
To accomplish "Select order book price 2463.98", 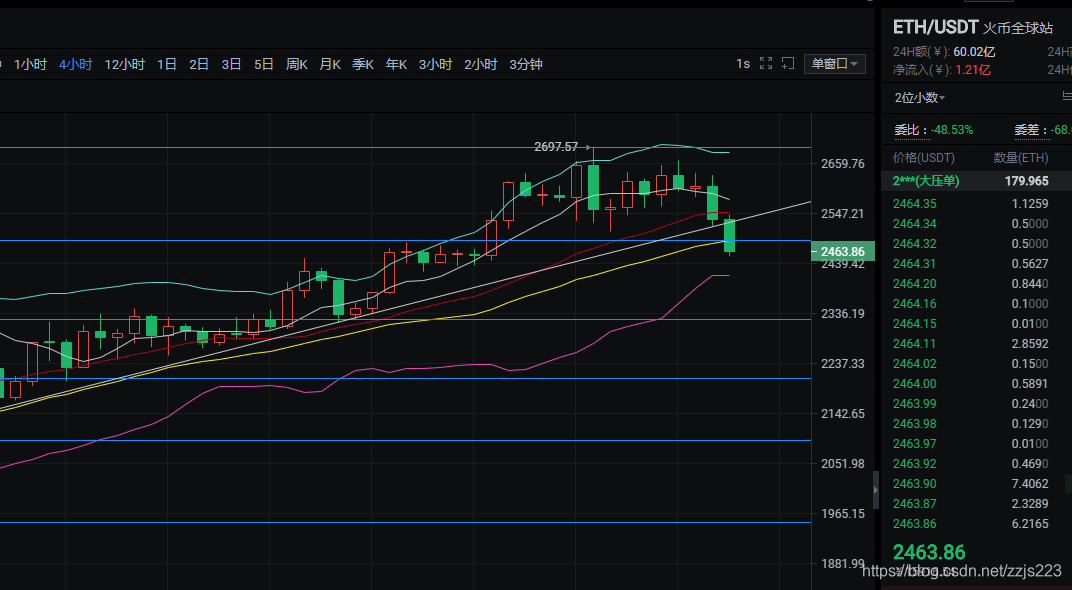I will click(915, 423).
